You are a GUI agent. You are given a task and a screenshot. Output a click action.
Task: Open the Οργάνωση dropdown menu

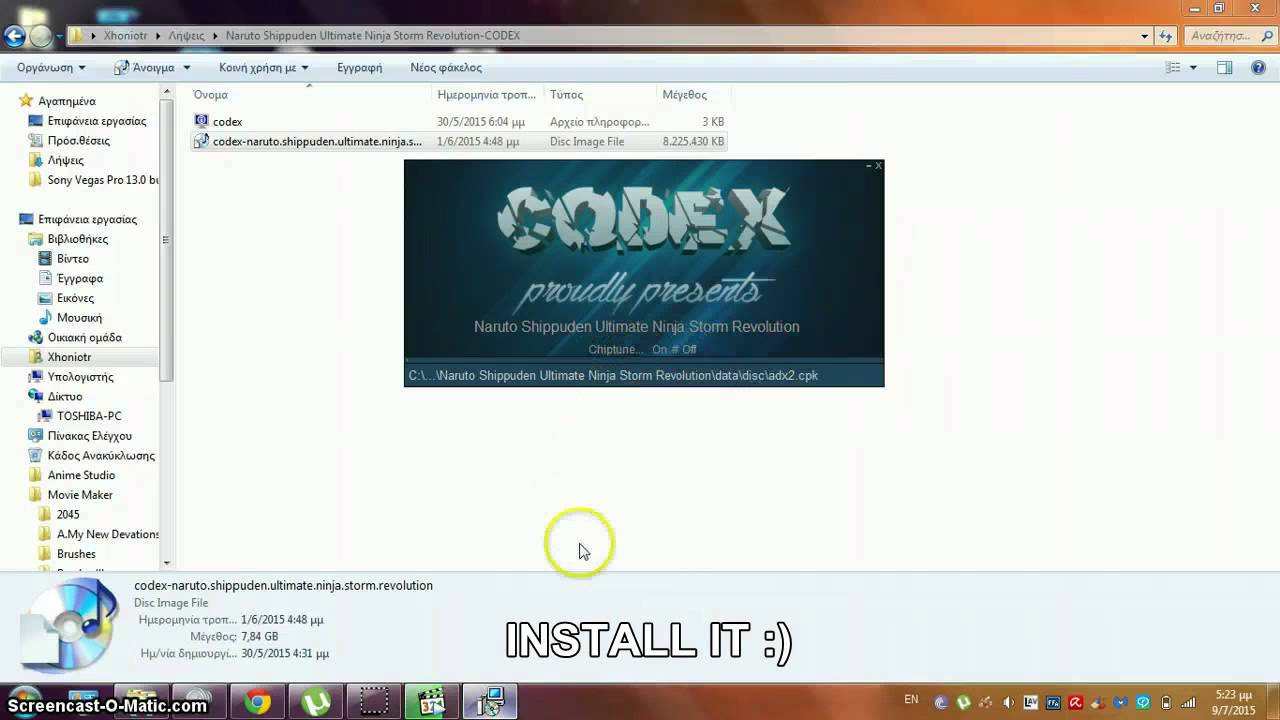click(x=51, y=67)
